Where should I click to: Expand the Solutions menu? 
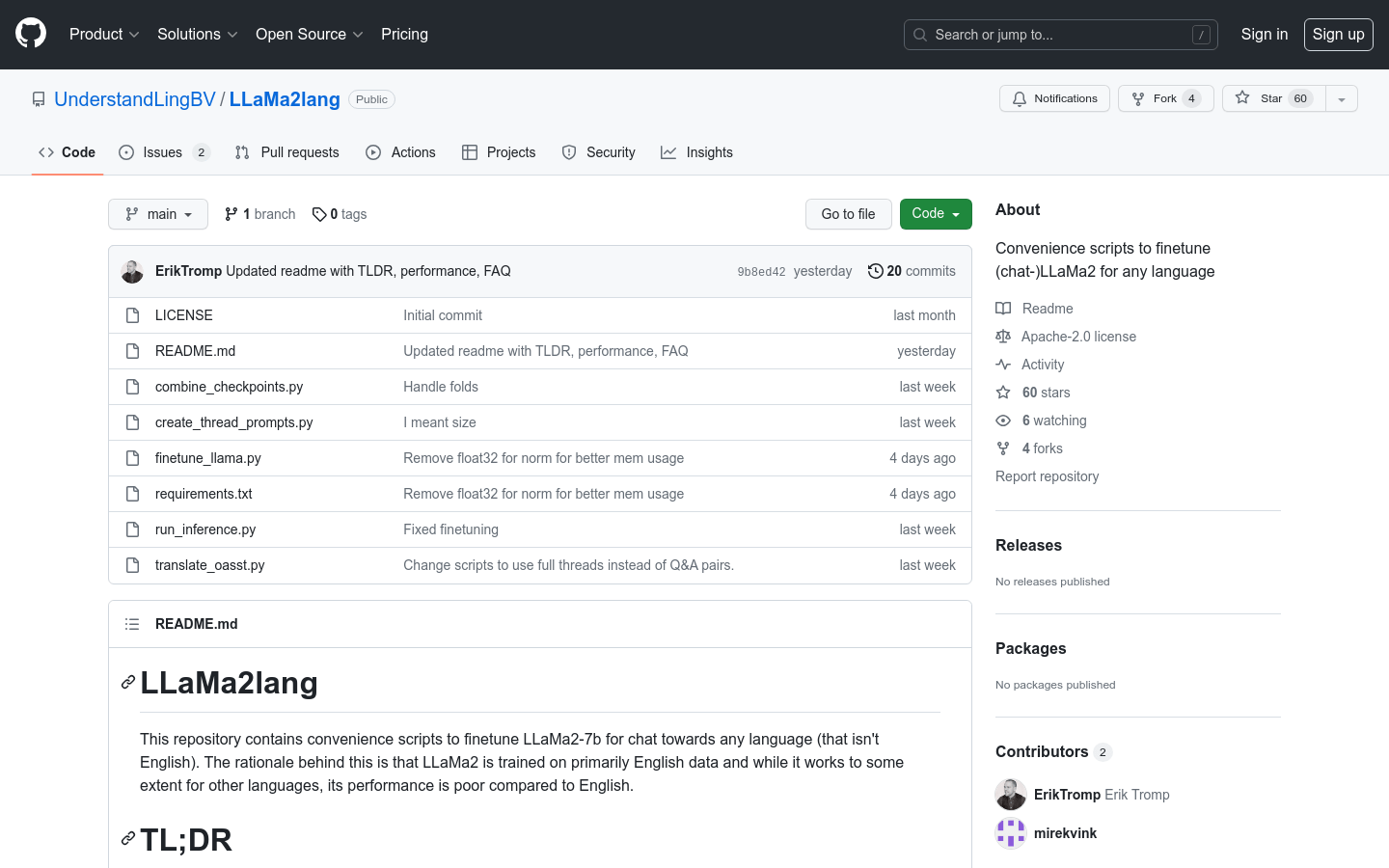tap(198, 34)
